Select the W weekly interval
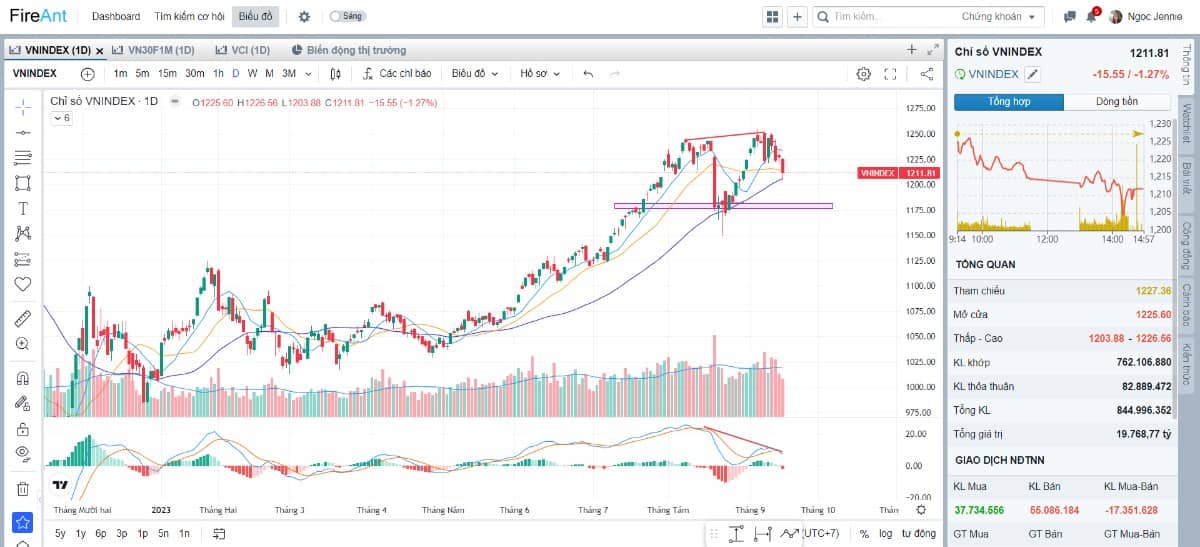This screenshot has width=1200, height=547. coord(253,73)
